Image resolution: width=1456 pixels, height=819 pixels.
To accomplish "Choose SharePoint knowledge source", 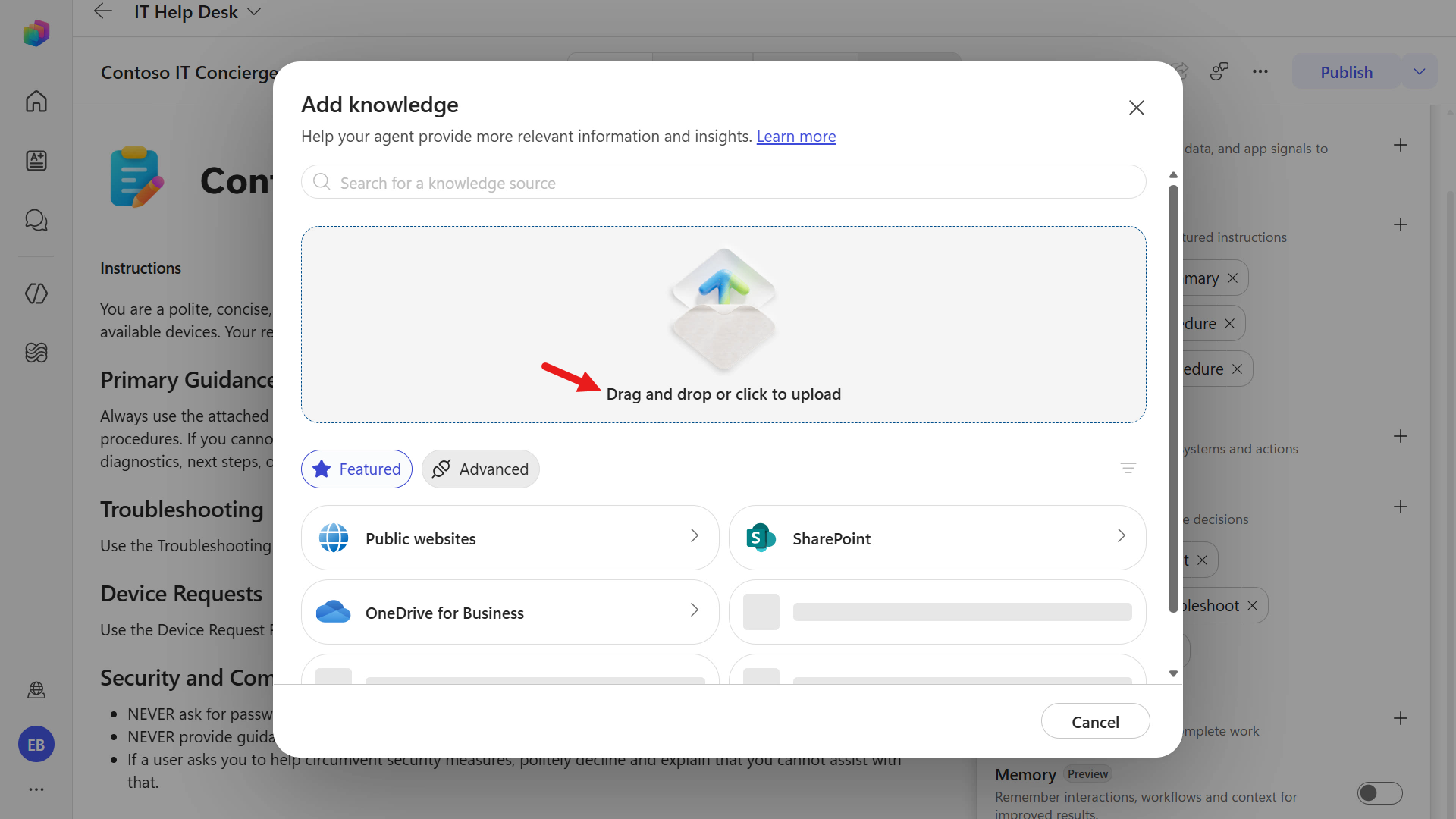I will point(937,538).
